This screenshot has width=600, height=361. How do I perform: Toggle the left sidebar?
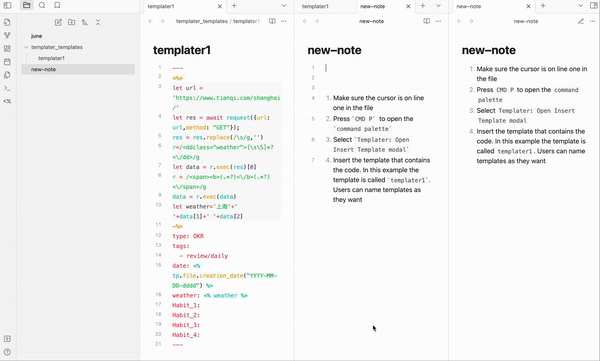[x=7, y=5]
